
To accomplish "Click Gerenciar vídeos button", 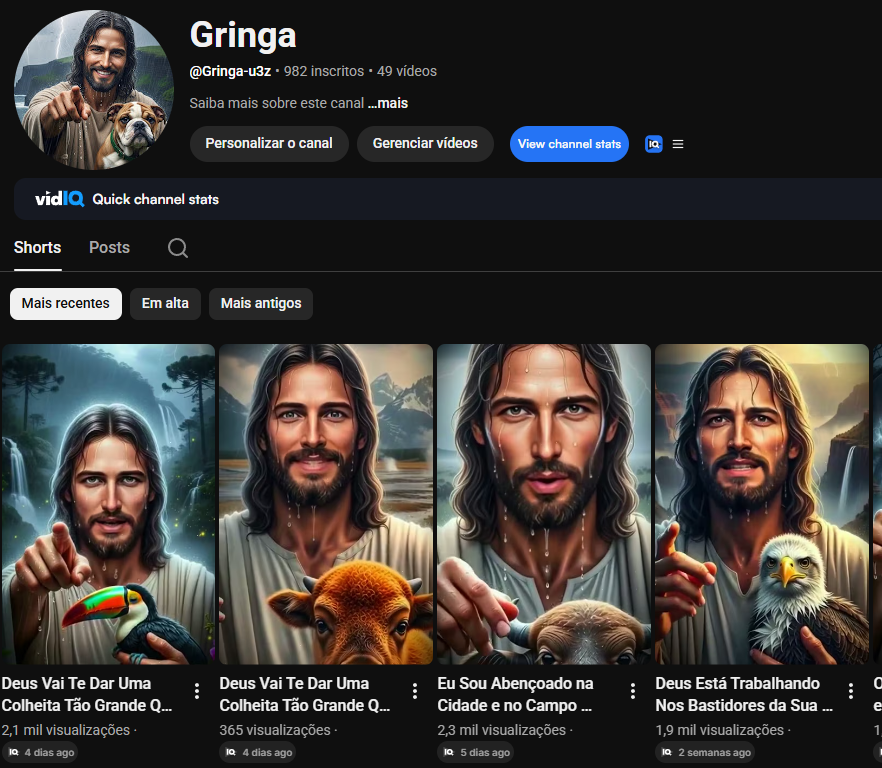I will click(x=425, y=143).
